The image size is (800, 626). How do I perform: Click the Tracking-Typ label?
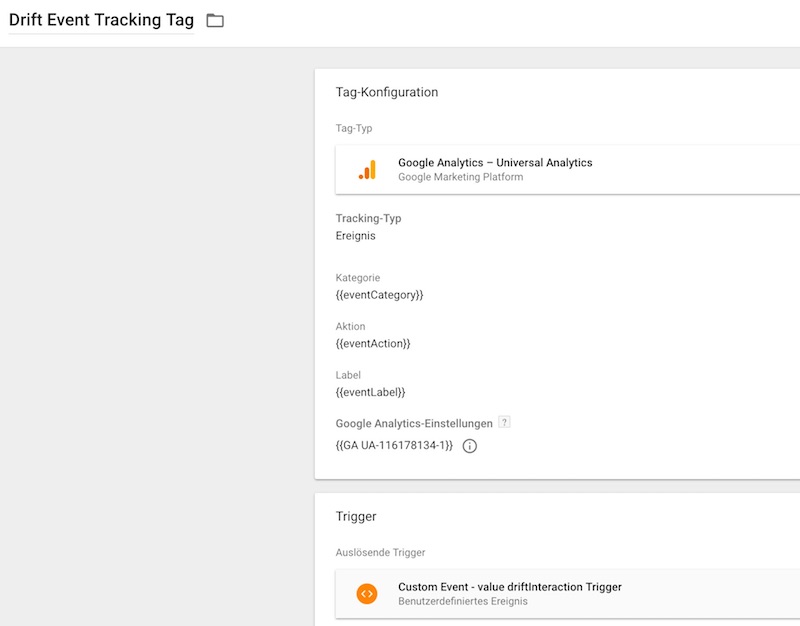click(x=368, y=218)
